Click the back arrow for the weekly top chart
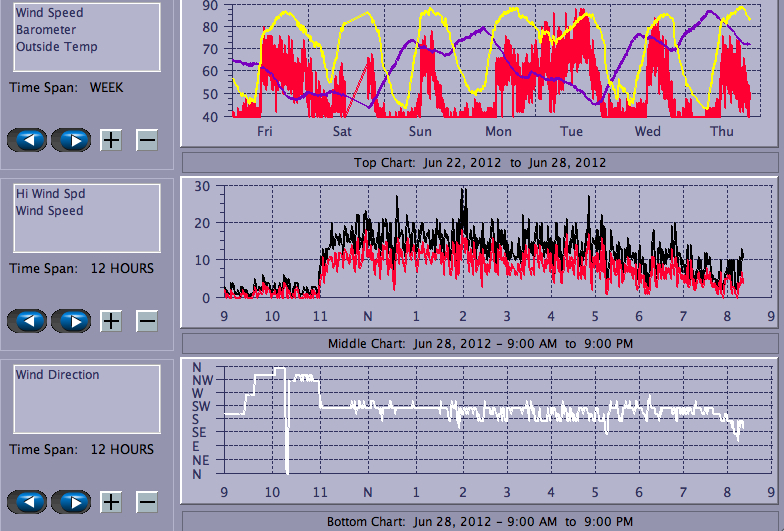Viewport: 784px width, 531px height. tap(27, 140)
